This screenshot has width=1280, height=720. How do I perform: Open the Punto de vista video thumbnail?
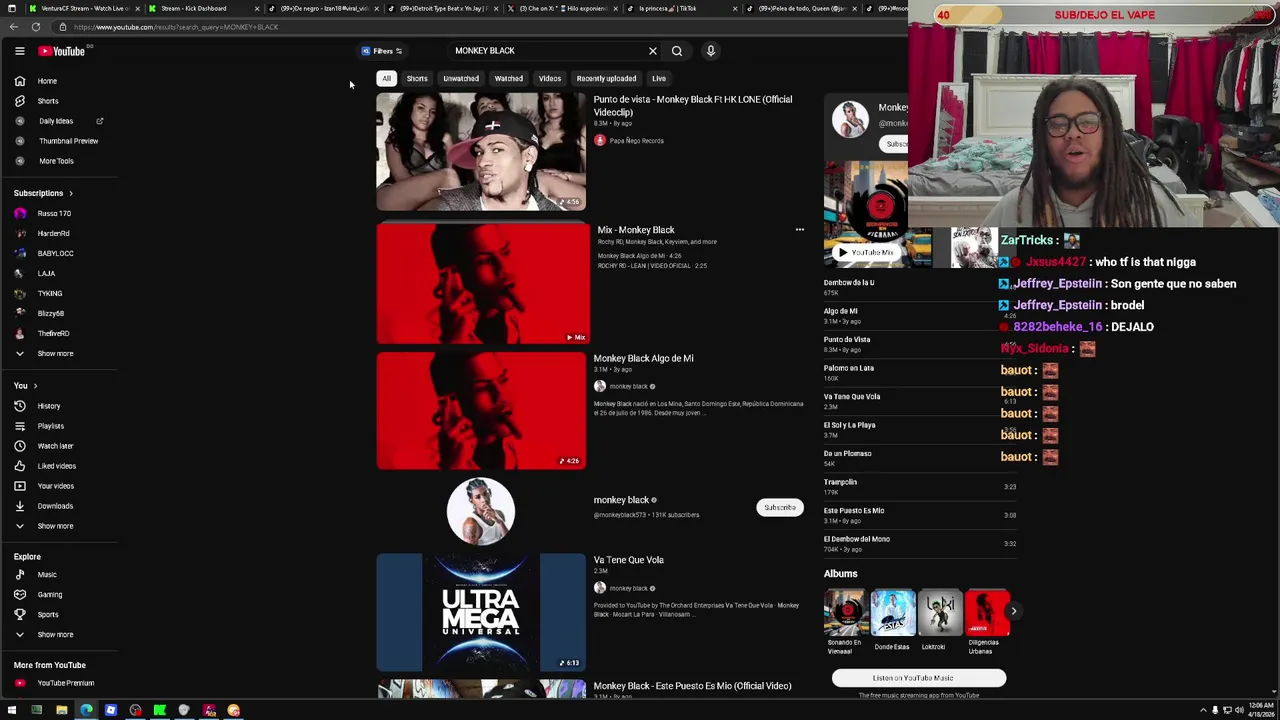(x=481, y=152)
